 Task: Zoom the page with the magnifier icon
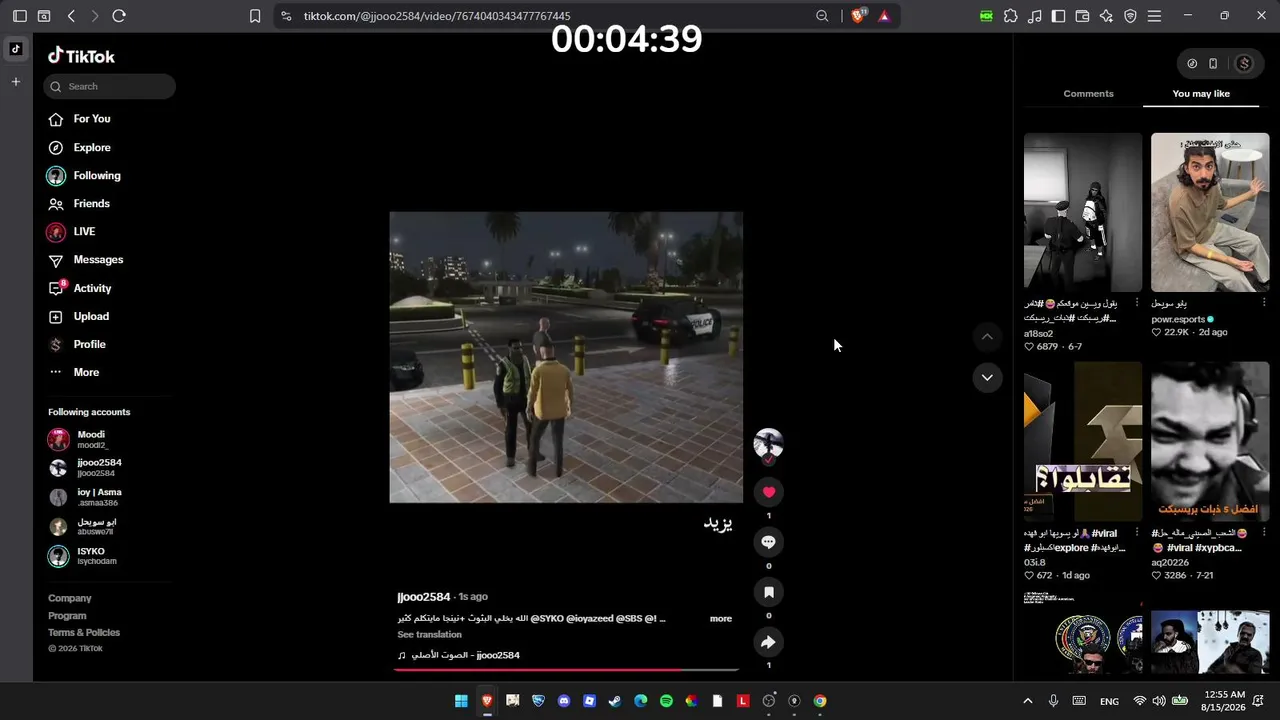822,16
